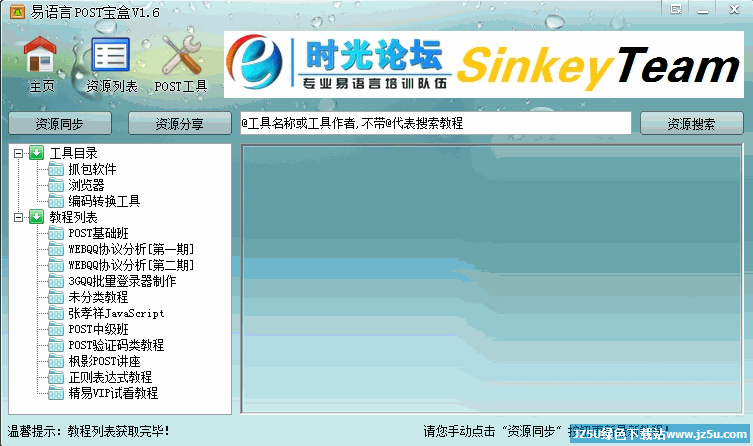Viewport: 753px width, 446px height.
Task: Select 未分类教程 folder
Action: click(98, 297)
